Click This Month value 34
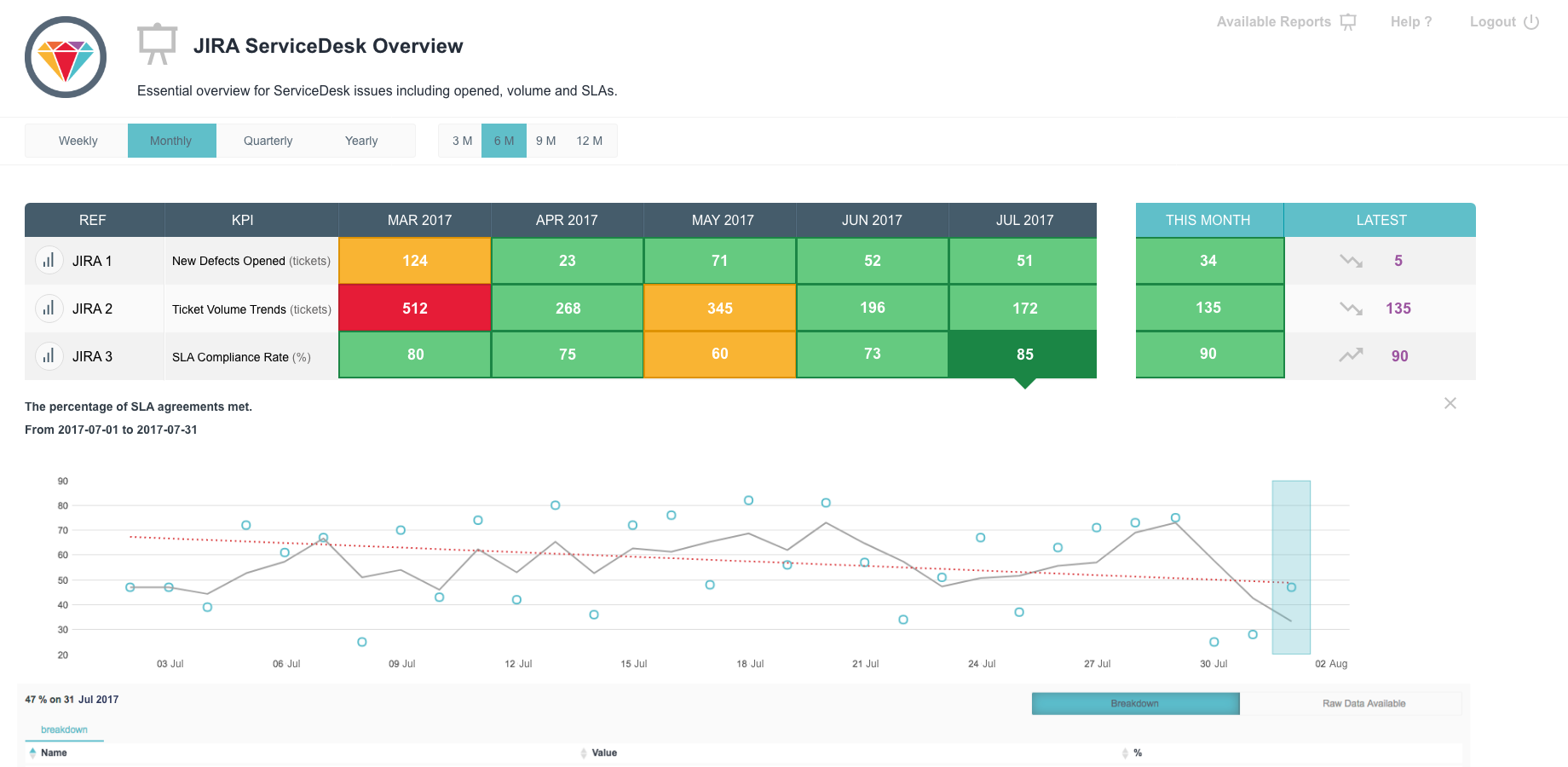The height and width of the screenshot is (767, 1568). click(1209, 261)
